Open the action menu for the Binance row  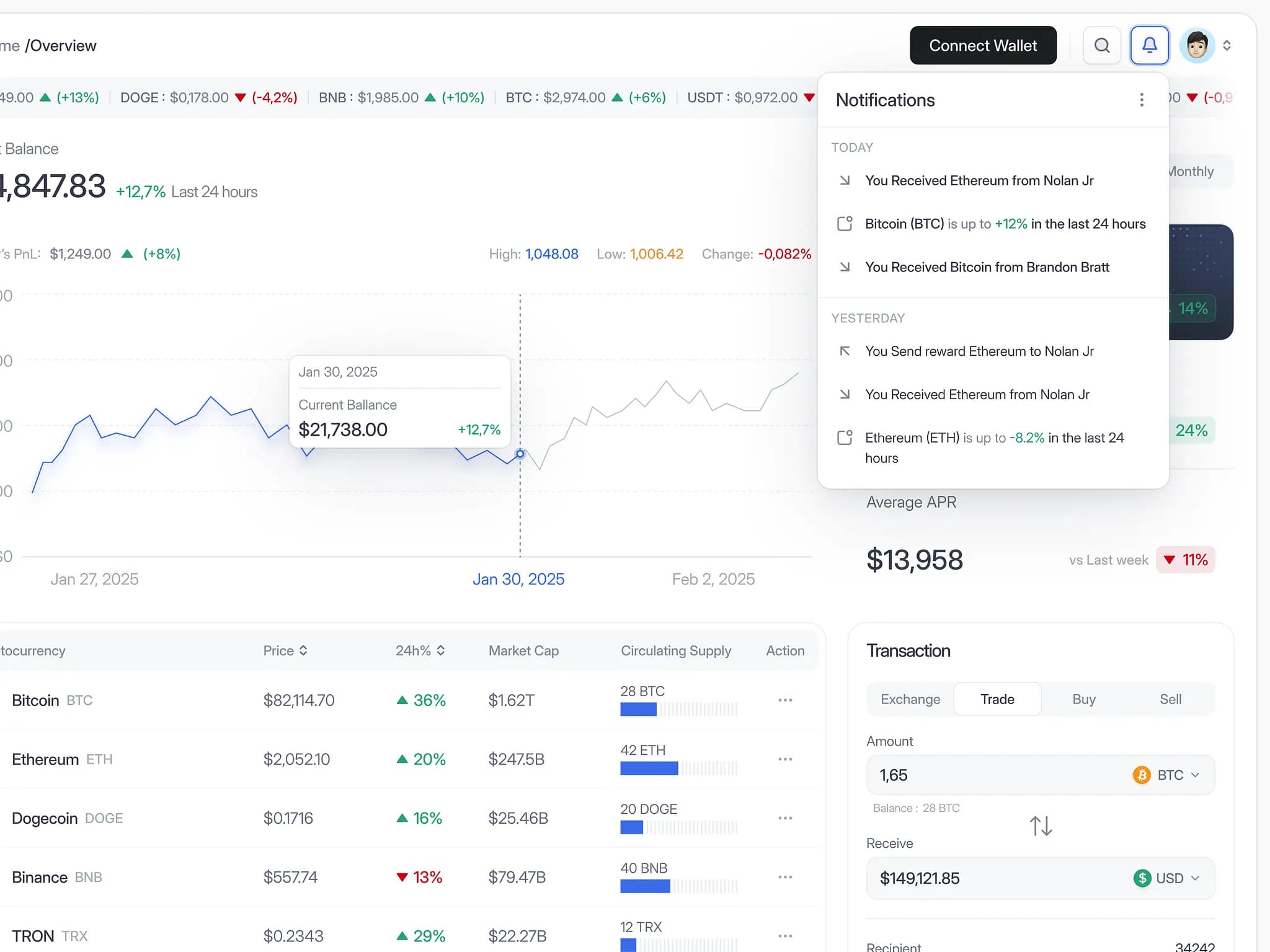tap(785, 877)
